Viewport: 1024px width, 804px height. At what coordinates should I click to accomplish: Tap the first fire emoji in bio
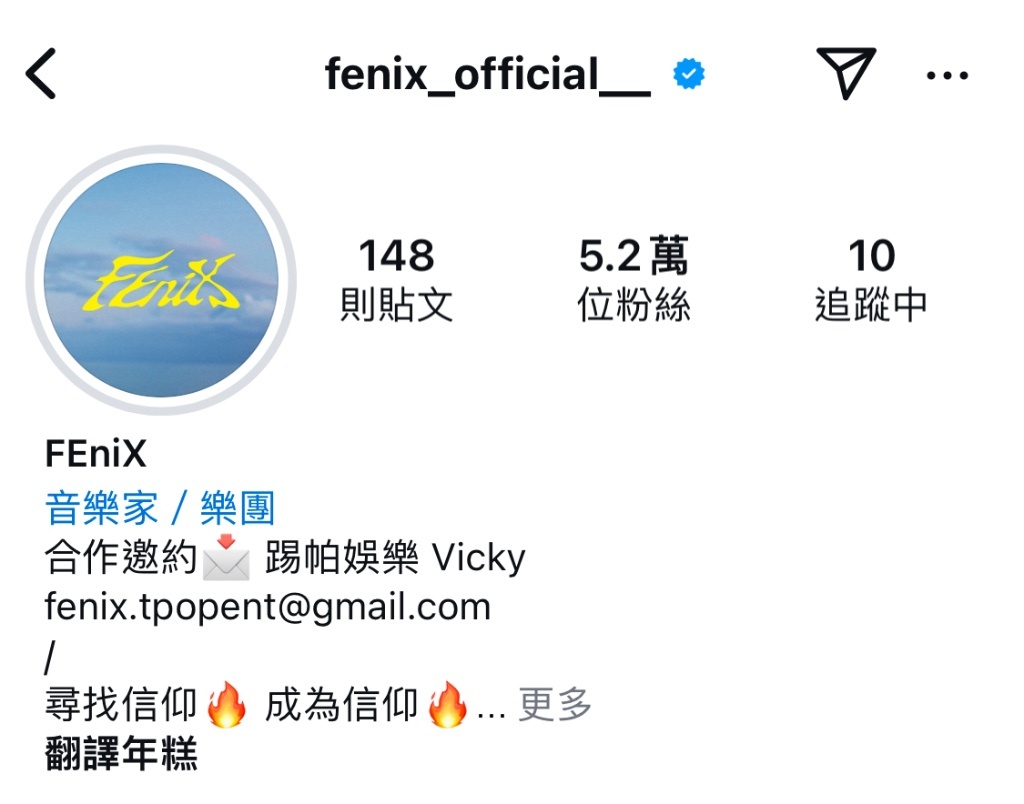[227, 704]
